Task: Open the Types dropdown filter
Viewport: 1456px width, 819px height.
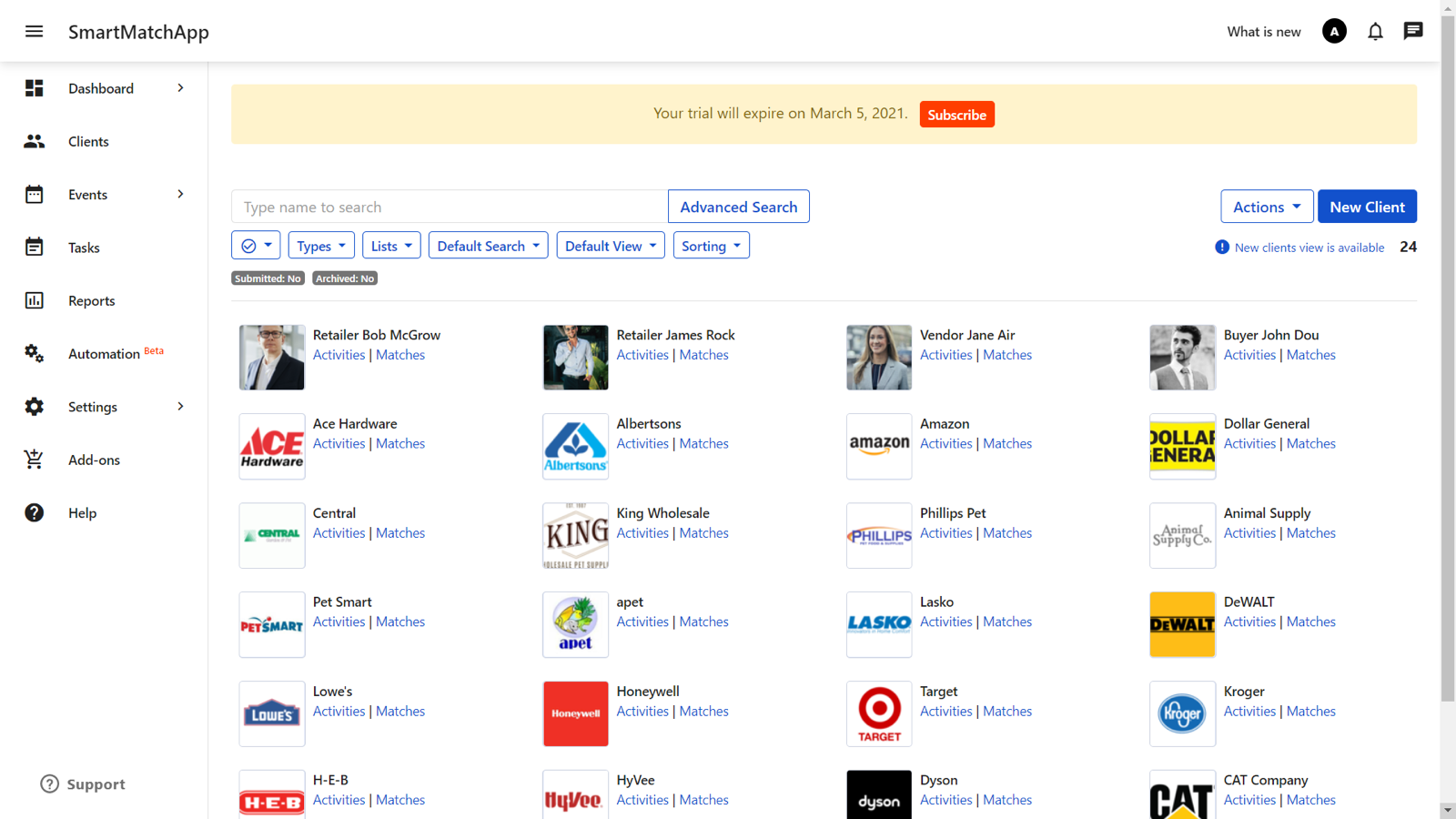Action: coord(320,245)
